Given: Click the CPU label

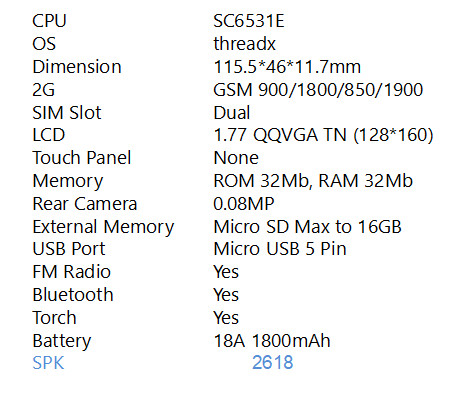Looking at the screenshot, I should pos(49,21).
